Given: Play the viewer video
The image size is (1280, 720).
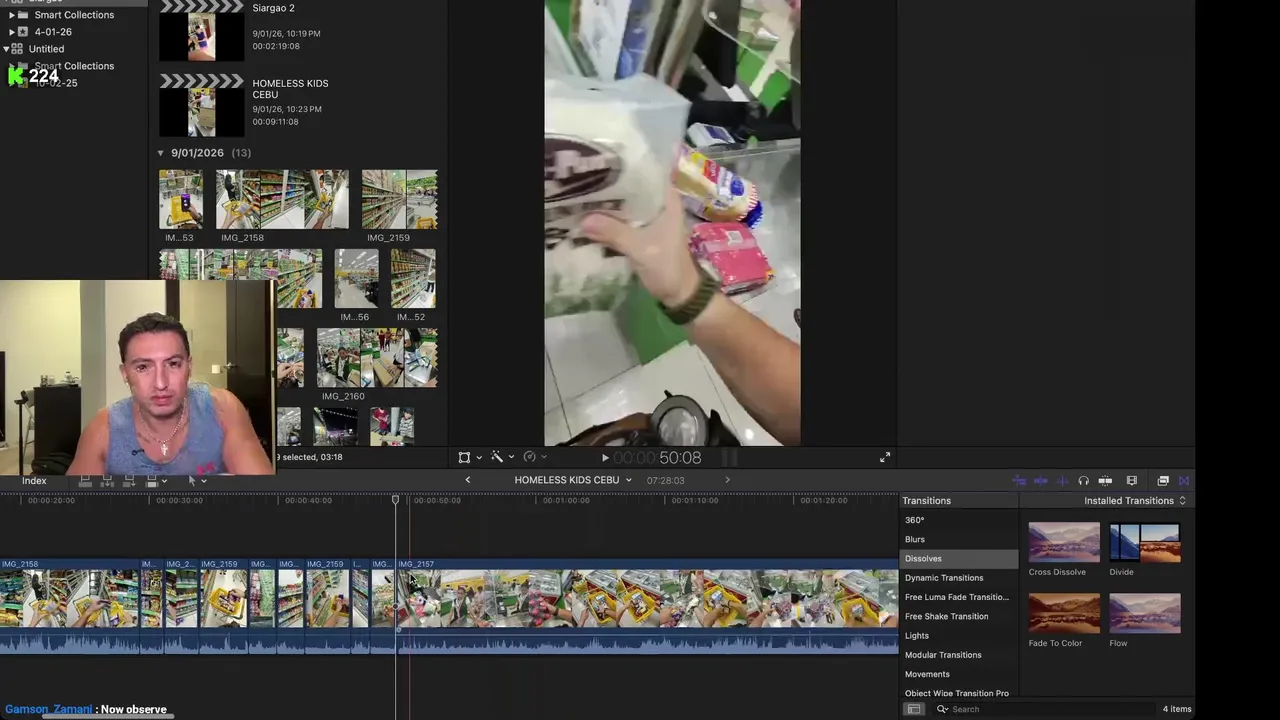Looking at the screenshot, I should (605, 458).
